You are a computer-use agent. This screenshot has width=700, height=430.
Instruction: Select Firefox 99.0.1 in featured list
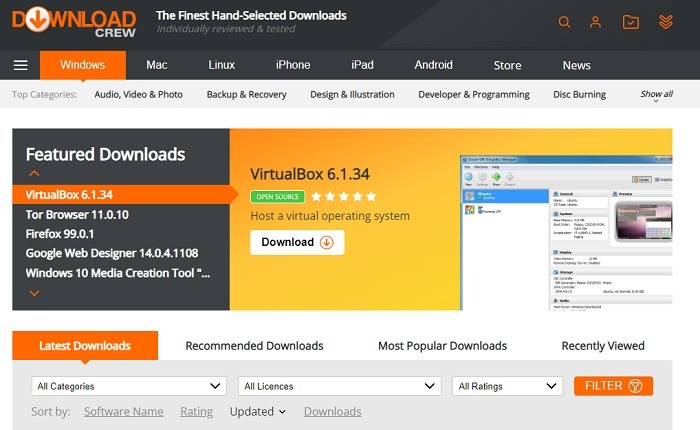(59, 234)
